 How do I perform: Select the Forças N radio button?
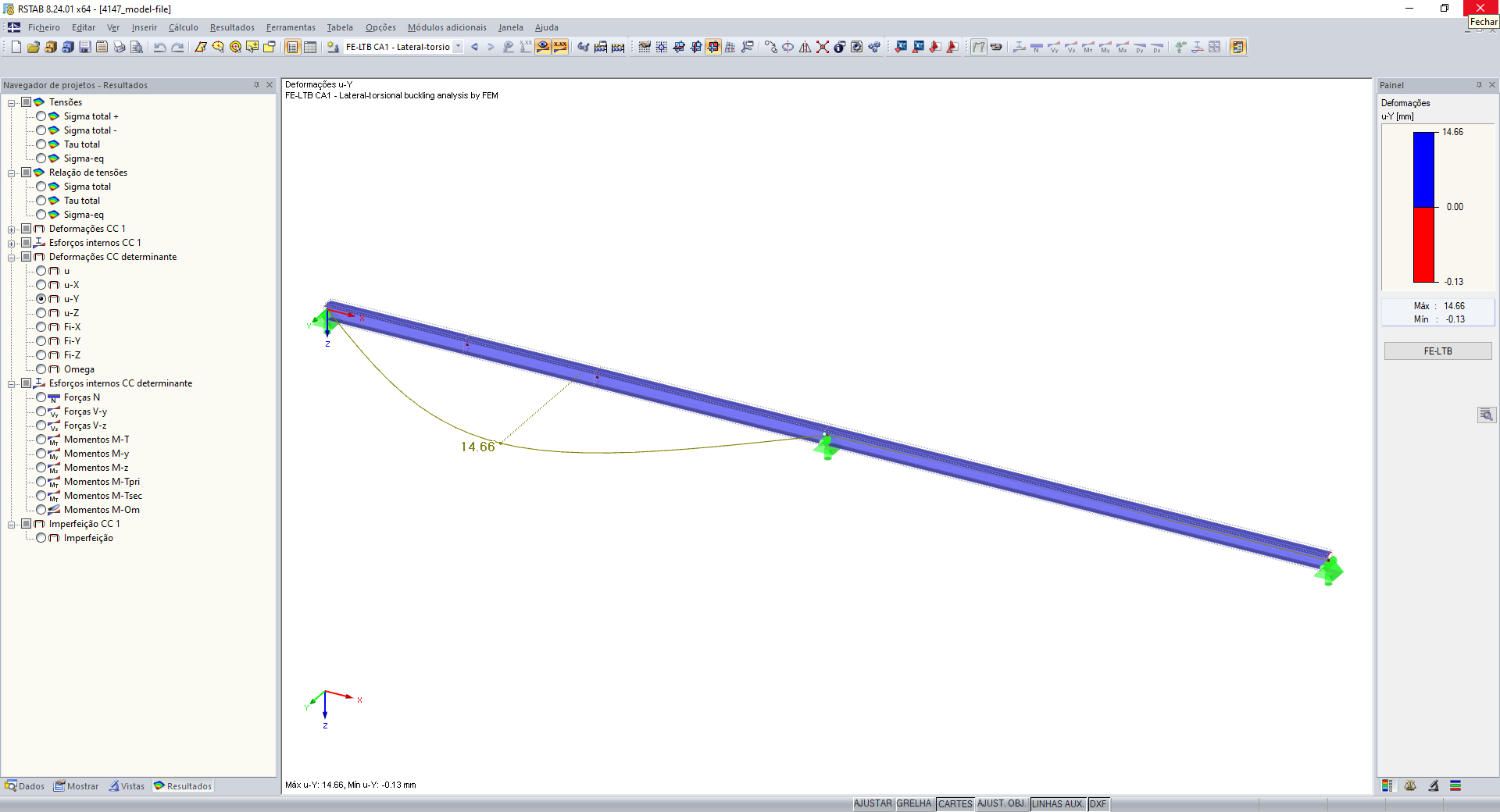click(41, 397)
